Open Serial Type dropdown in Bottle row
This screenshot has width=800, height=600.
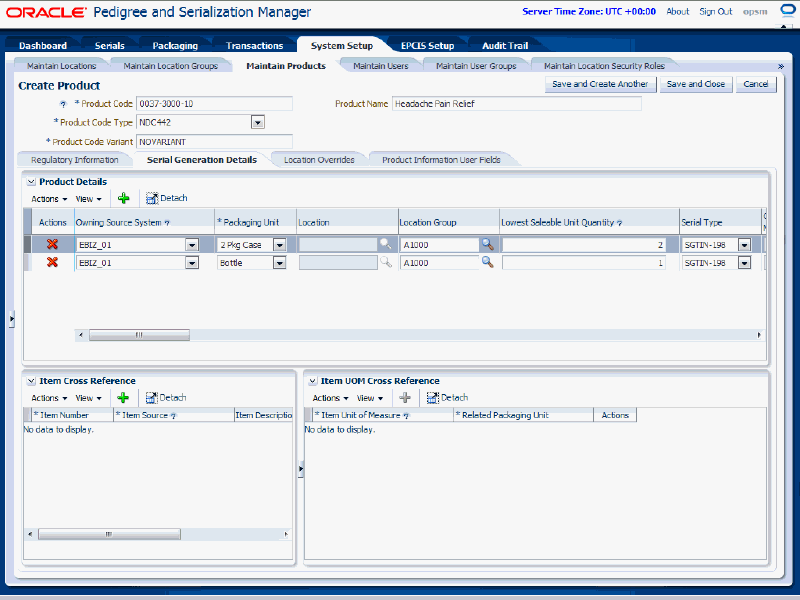[744, 263]
